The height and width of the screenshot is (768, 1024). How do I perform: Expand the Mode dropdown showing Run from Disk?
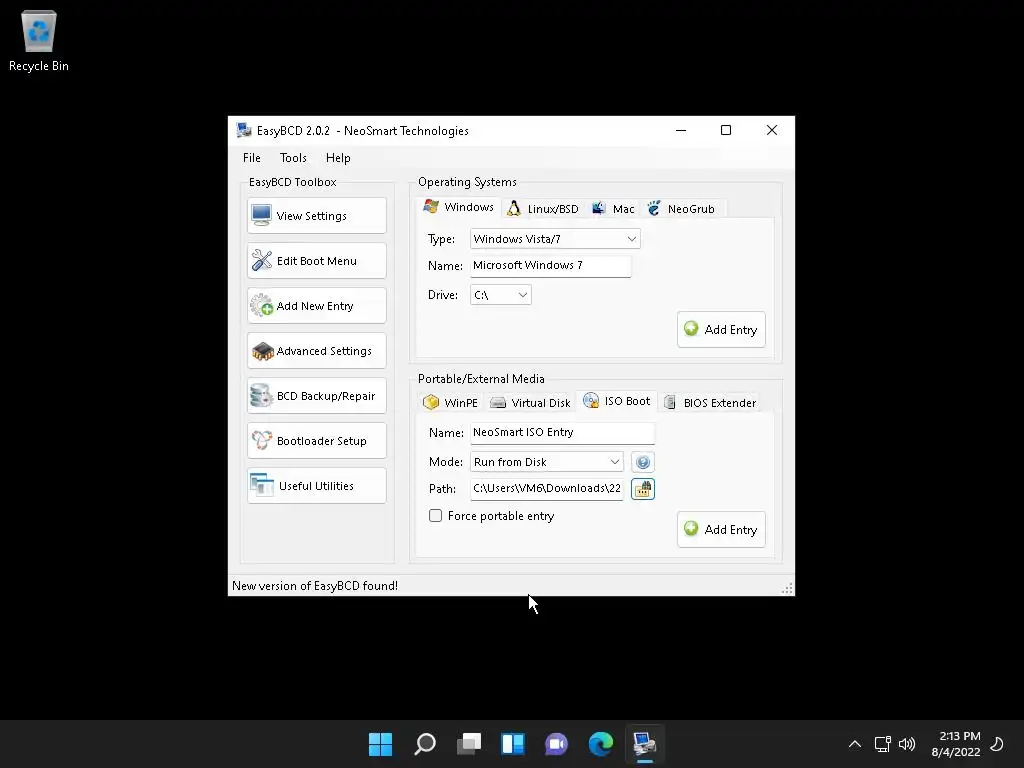coord(547,462)
